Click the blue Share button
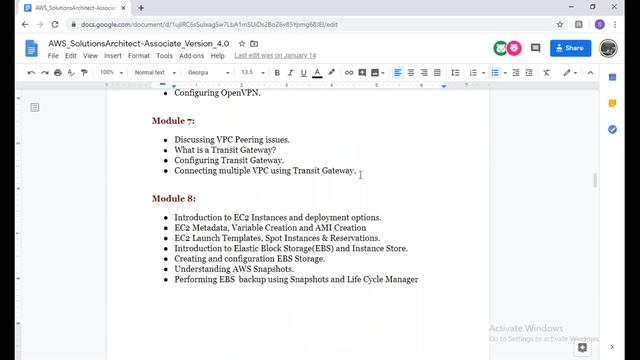640x360 pixels. [570, 48]
